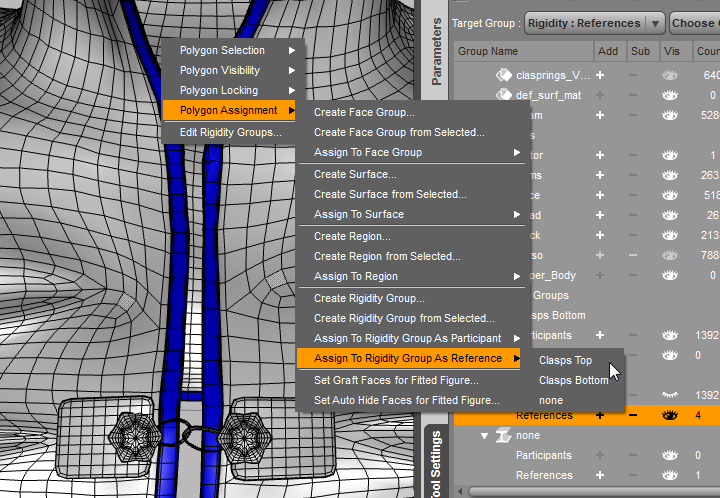The image size is (720, 498).
Task: Click the surface icon beside def_surf_mat
Action: coord(505,95)
